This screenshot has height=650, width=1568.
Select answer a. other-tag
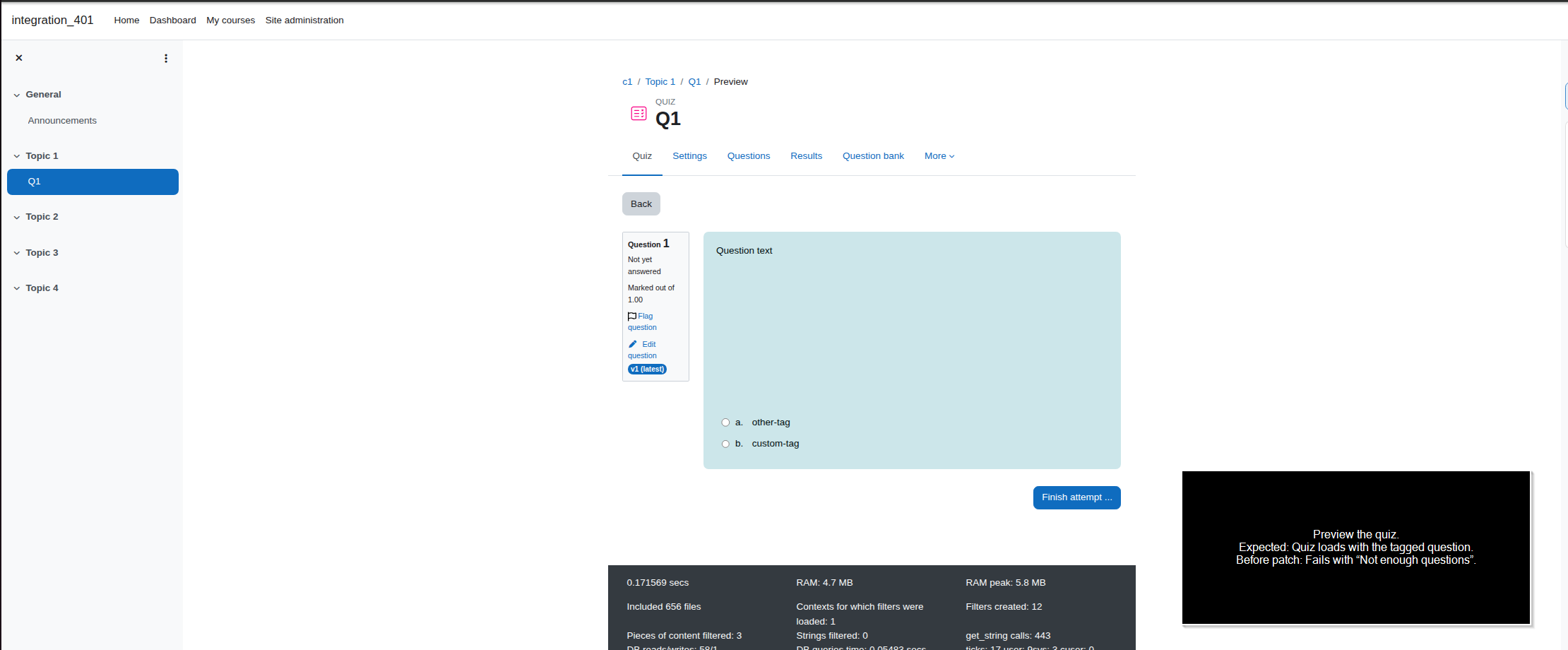[x=725, y=422]
